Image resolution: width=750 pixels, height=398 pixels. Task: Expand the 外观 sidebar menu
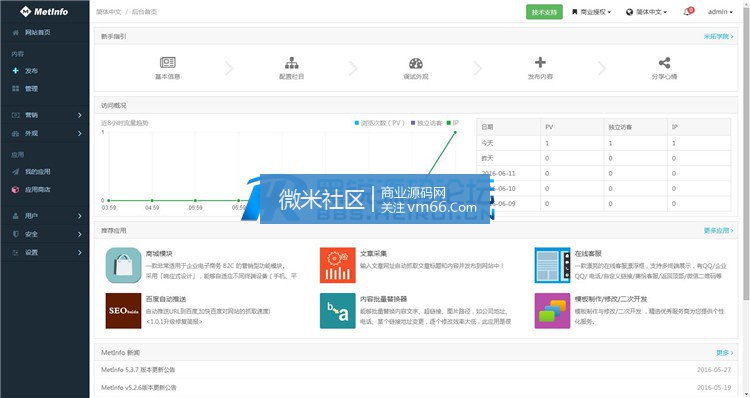click(x=44, y=133)
